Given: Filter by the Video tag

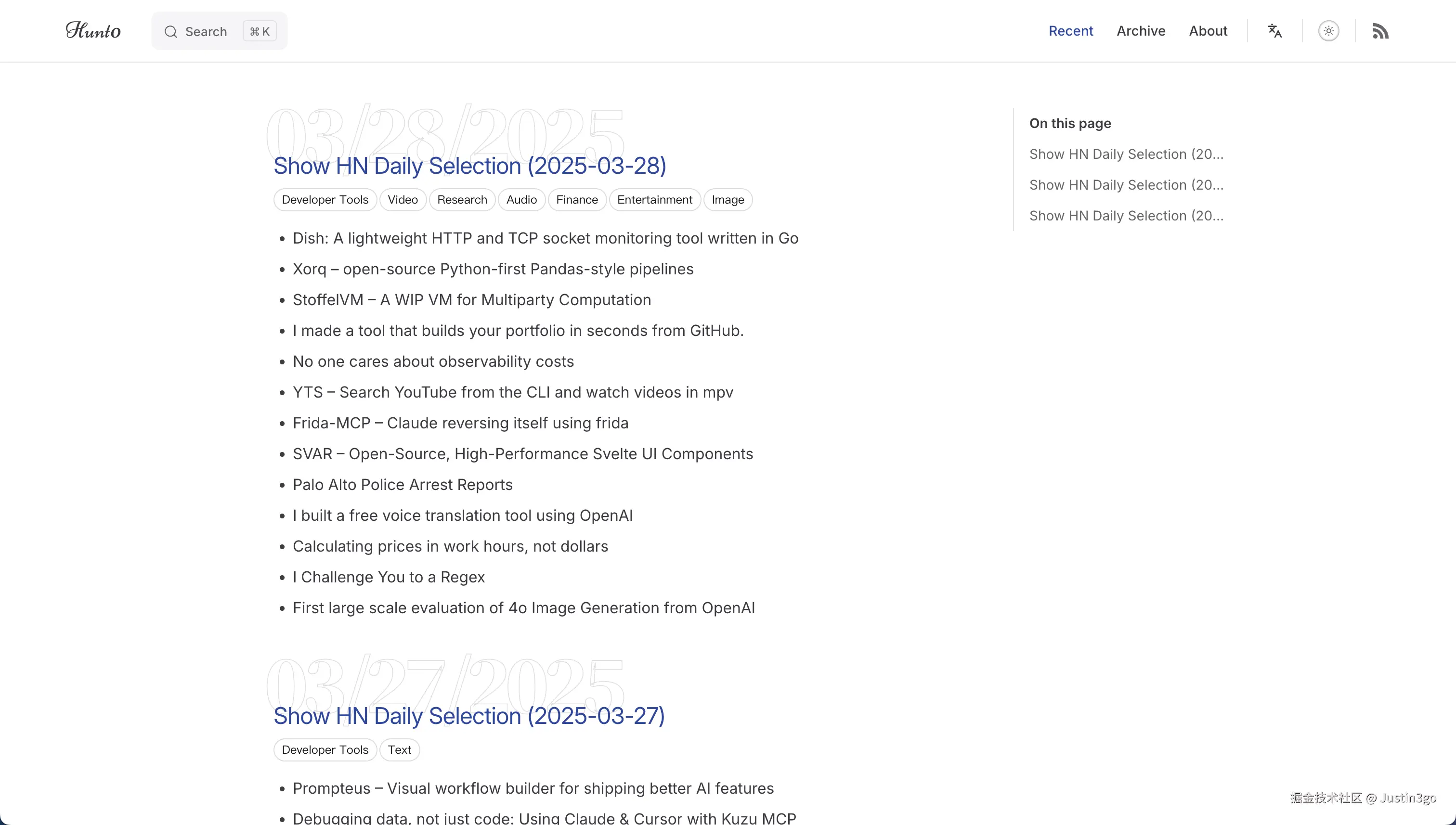Looking at the screenshot, I should 403,199.
